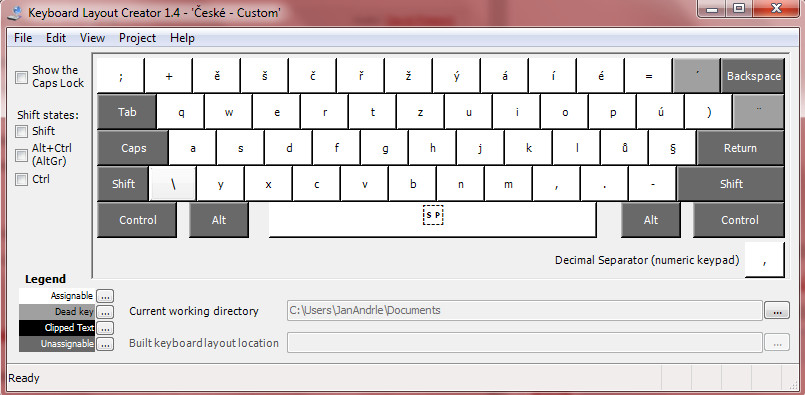Screen dimensions: 805x395
Task: Click the Return key
Action: 740,148
